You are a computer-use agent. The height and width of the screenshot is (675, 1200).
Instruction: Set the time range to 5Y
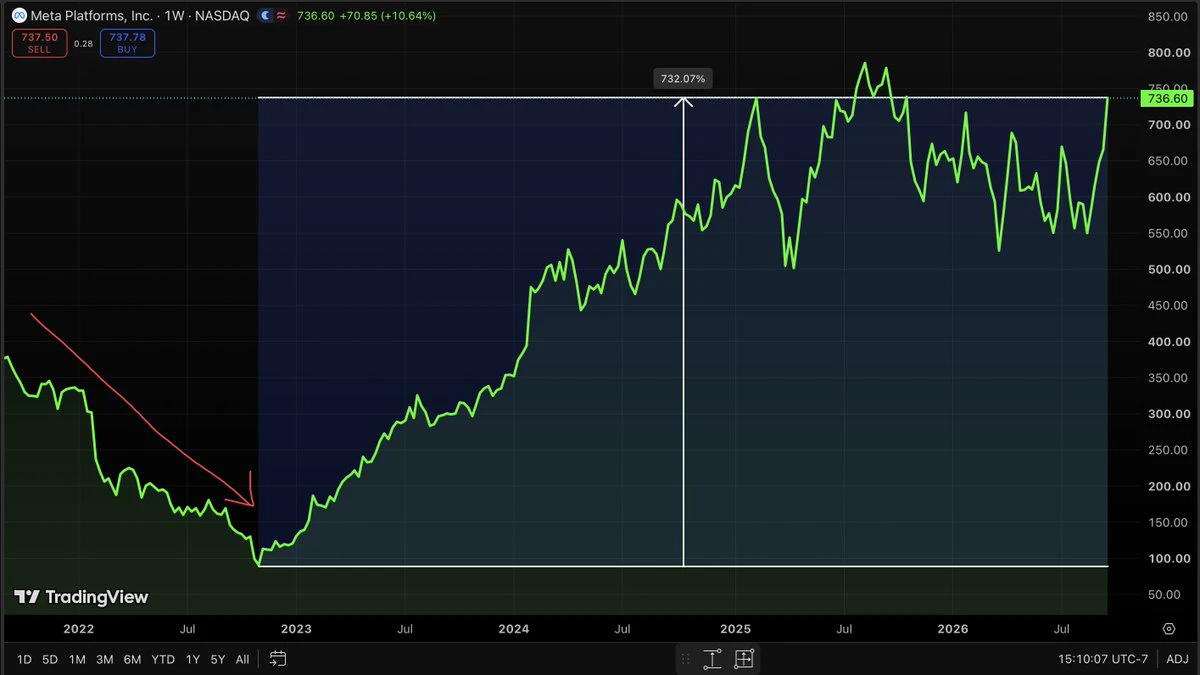(x=218, y=659)
